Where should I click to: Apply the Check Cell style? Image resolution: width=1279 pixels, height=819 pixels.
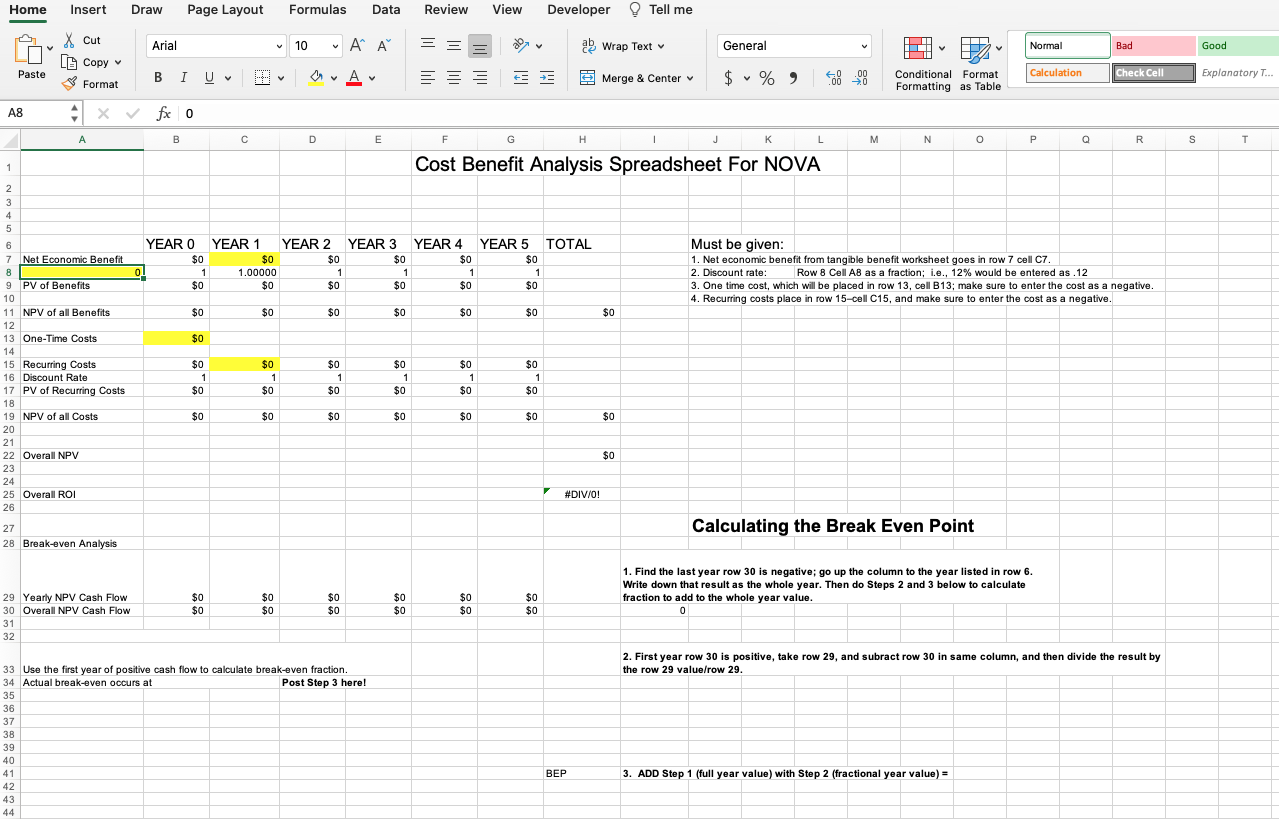pos(1154,73)
